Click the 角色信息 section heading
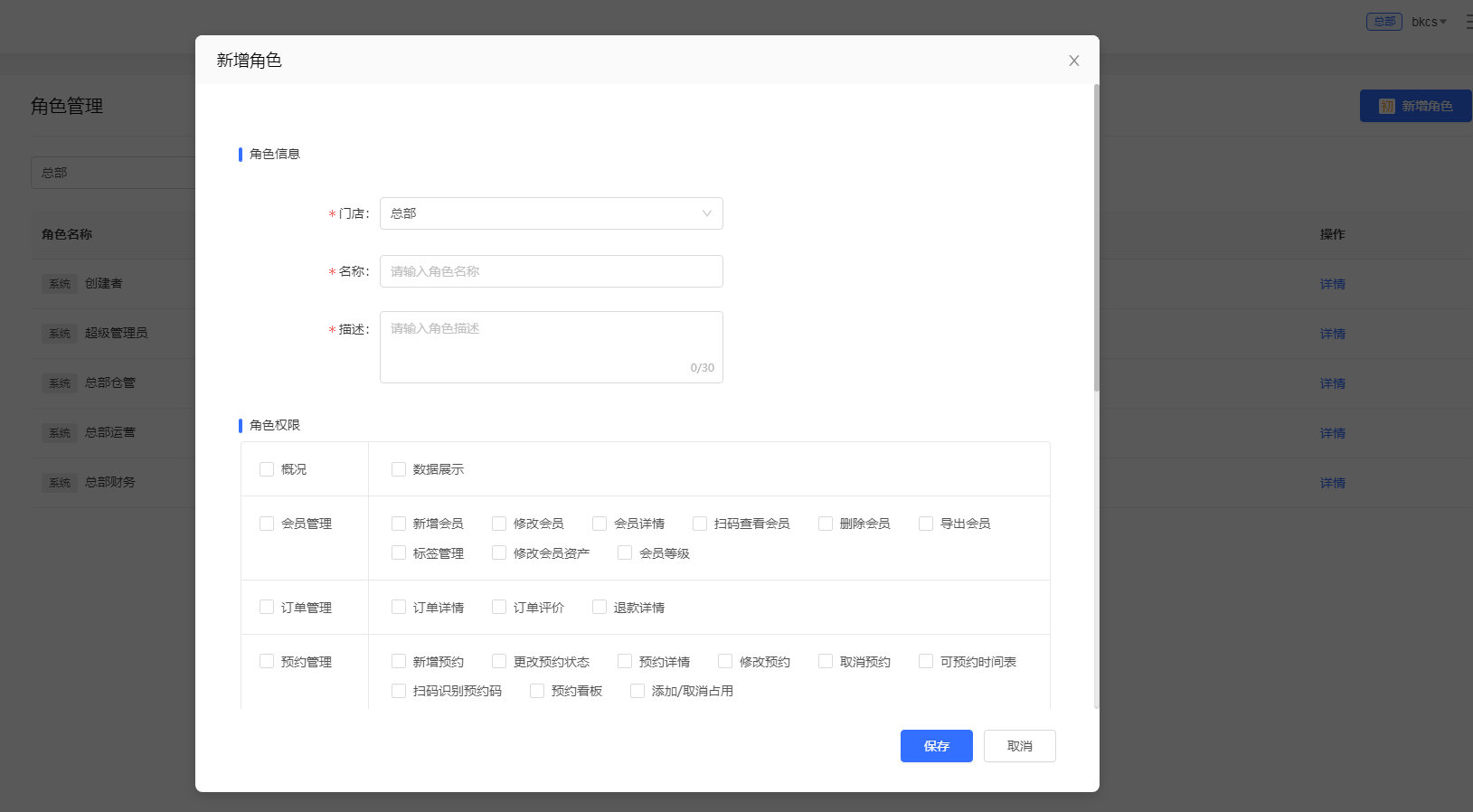1473x812 pixels. [x=275, y=154]
